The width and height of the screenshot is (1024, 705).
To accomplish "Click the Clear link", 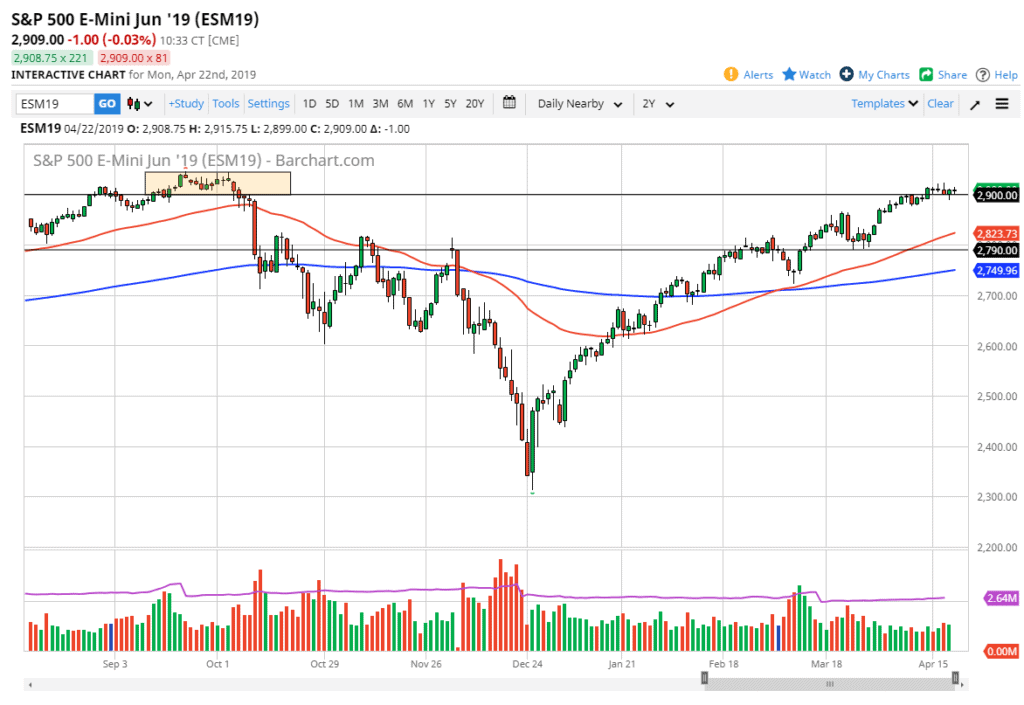I will click(x=940, y=104).
